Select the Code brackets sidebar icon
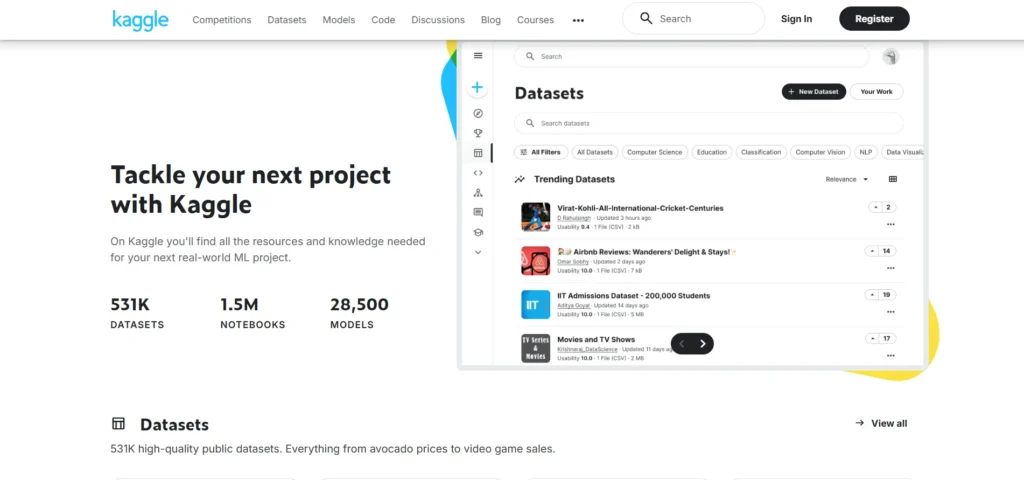 (x=478, y=173)
